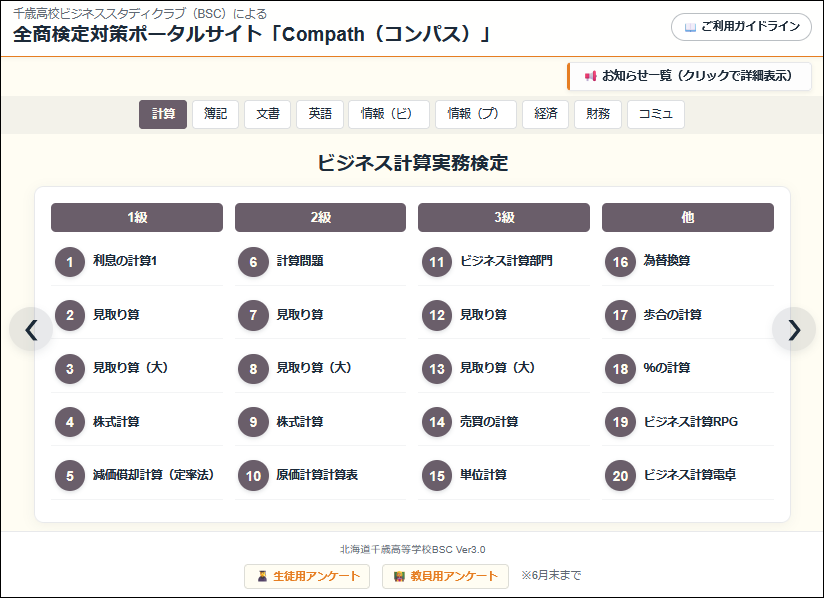Screen dimensions: 824x598
Task: Click the teacher icon in 教員用アンケート
Action: click(x=399, y=576)
